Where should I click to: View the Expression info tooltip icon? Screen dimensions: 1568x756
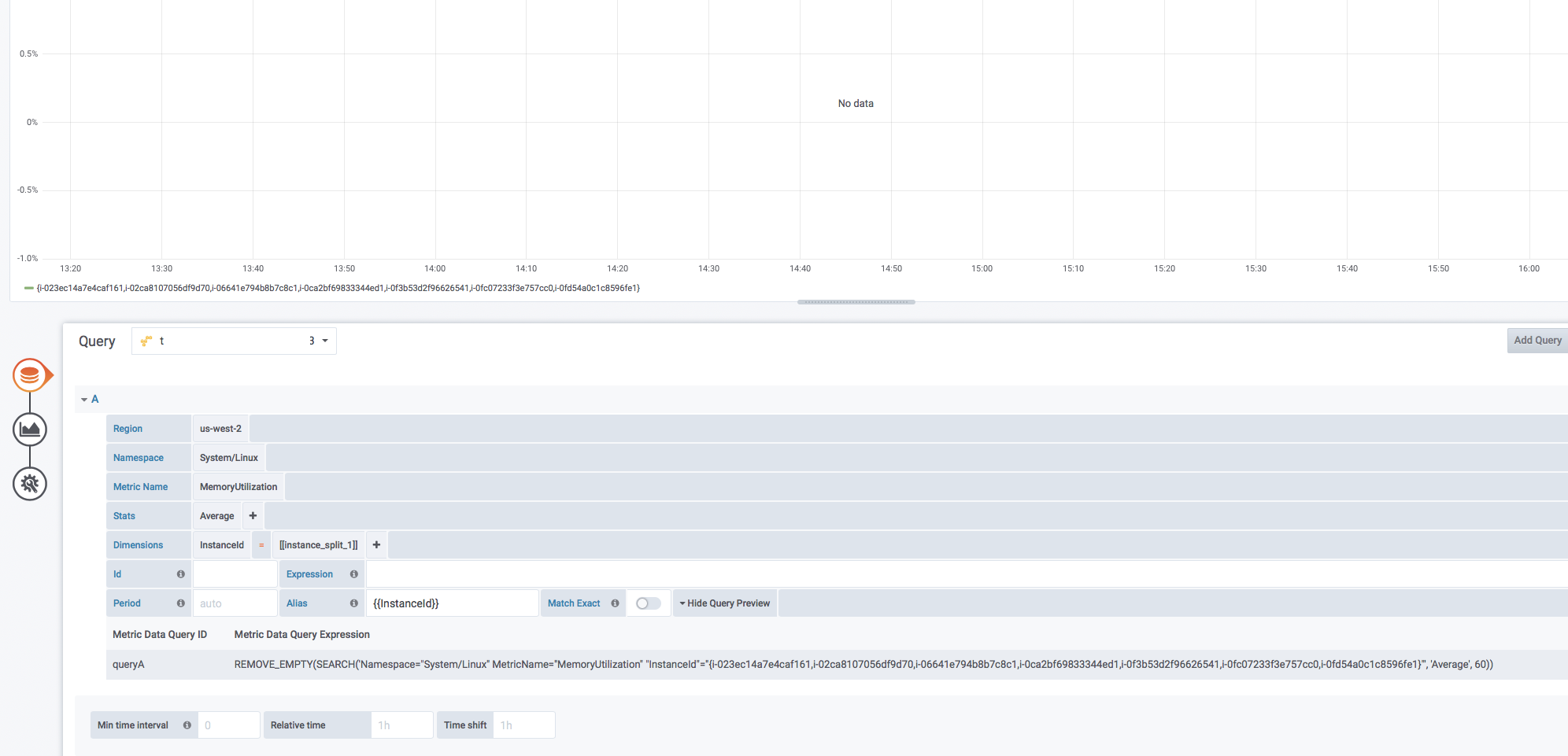[x=353, y=573]
